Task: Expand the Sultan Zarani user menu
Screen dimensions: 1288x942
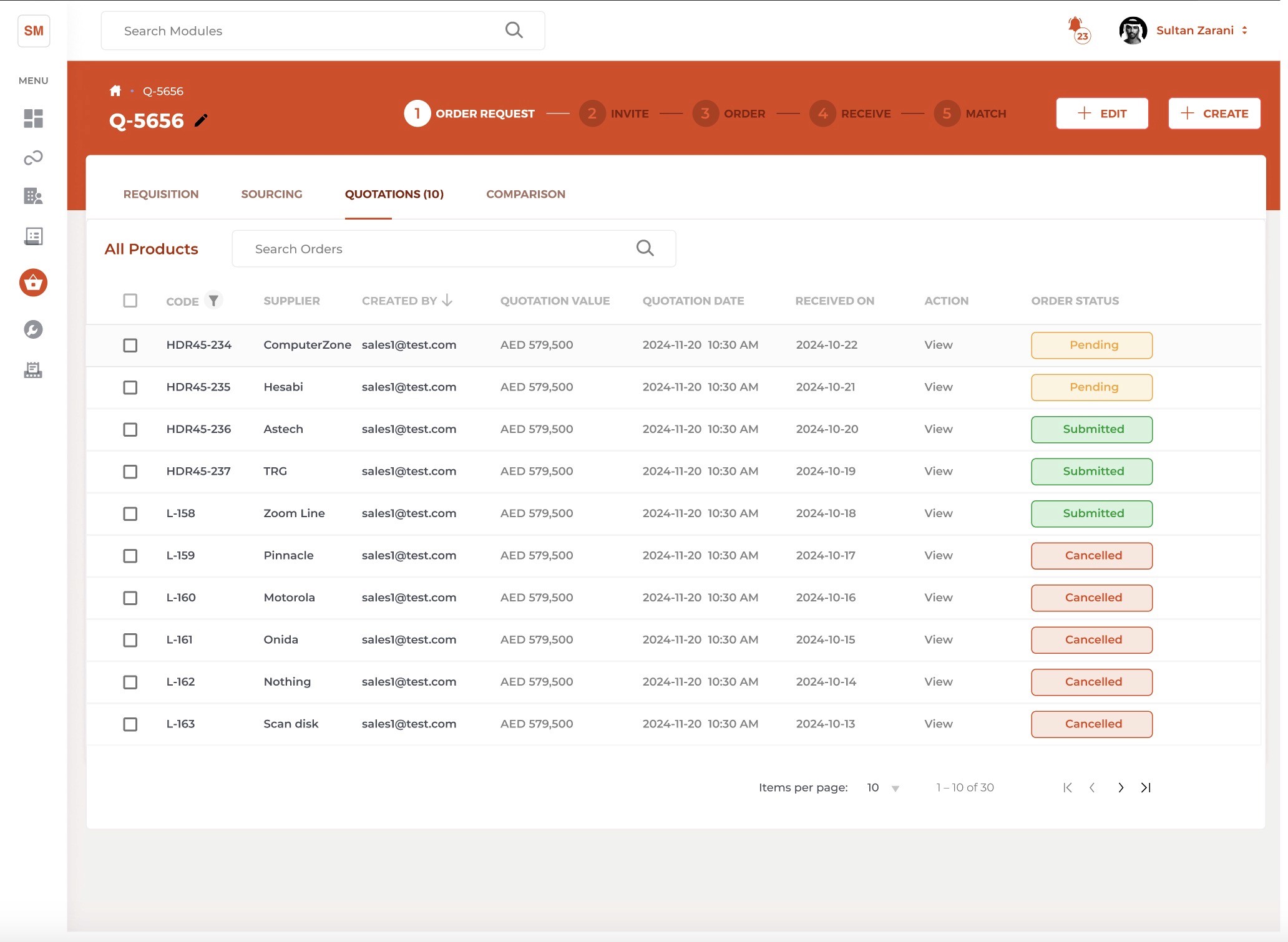Action: (x=1244, y=31)
